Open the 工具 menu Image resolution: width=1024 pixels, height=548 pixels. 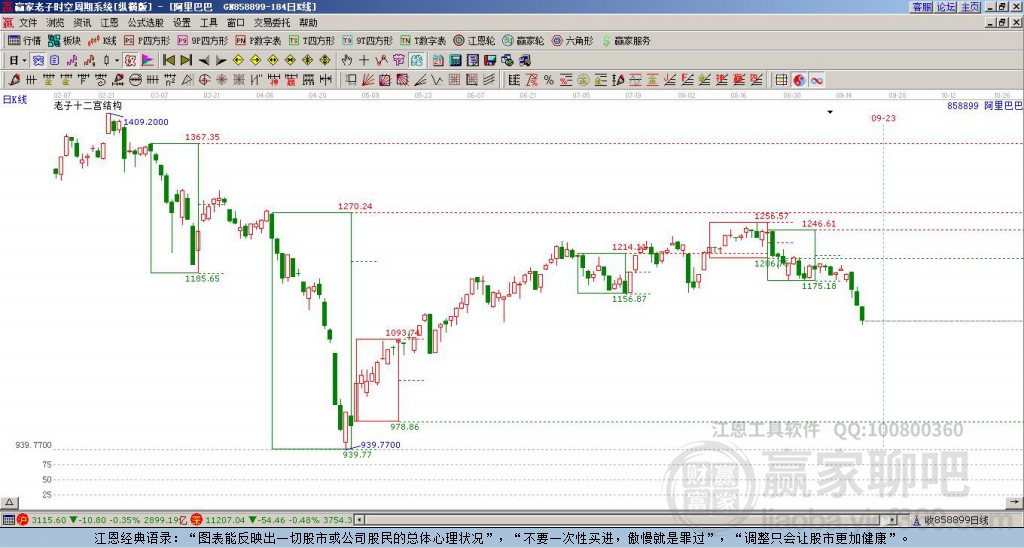click(208, 23)
